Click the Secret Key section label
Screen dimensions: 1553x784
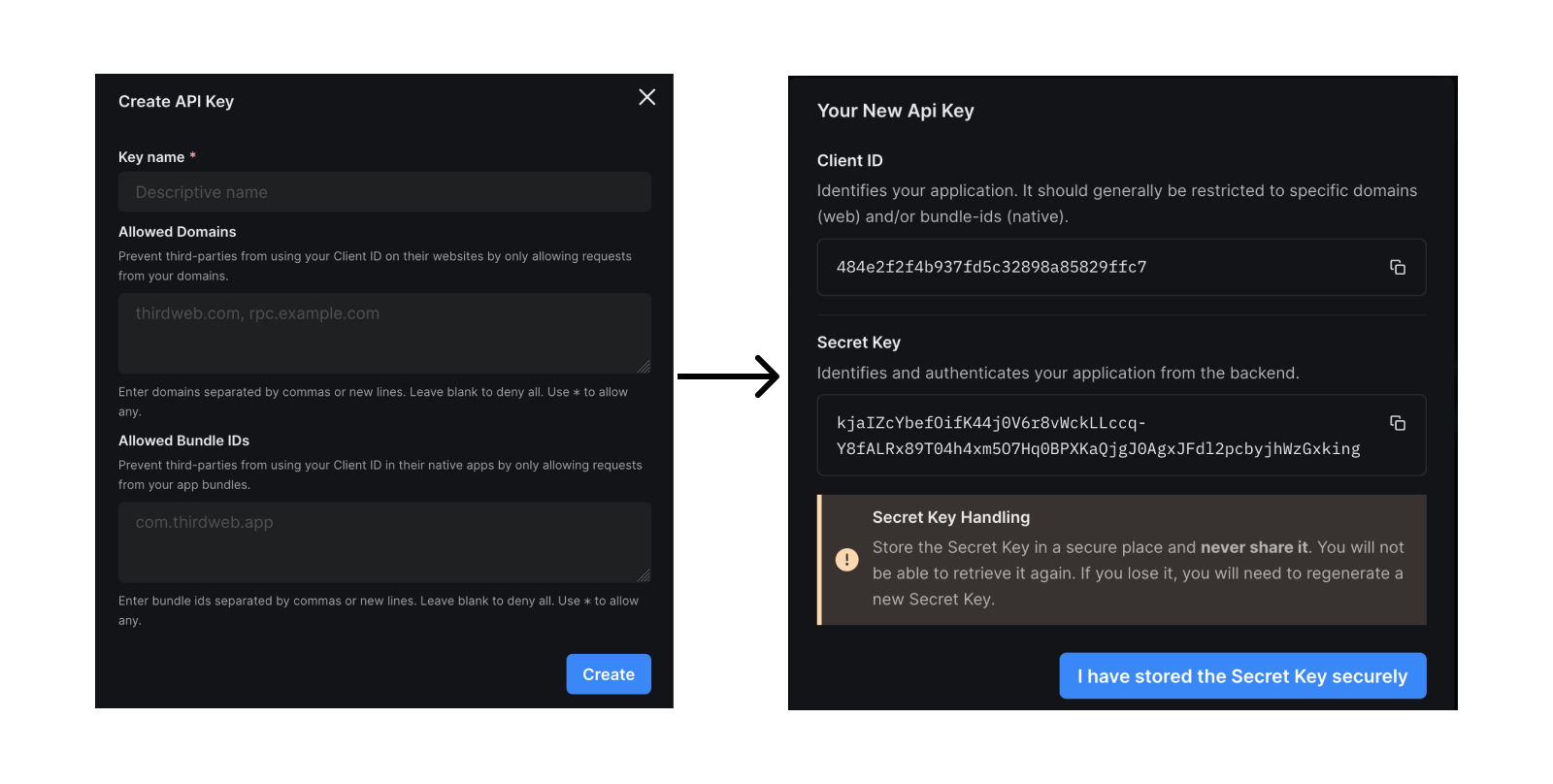pos(858,343)
